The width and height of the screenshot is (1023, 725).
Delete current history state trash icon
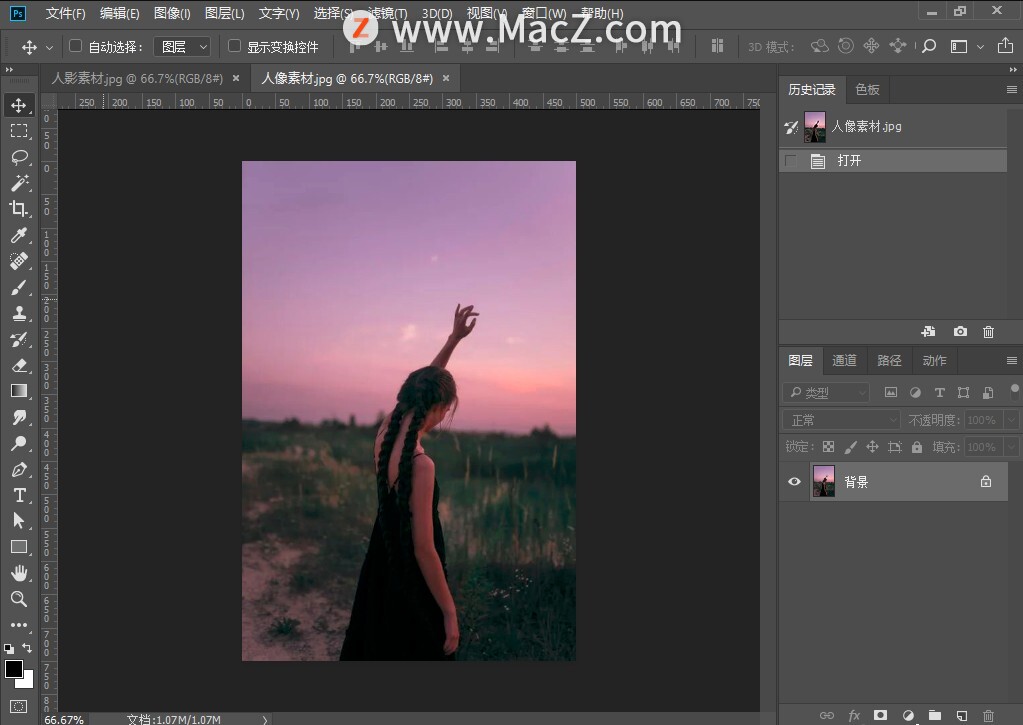[988, 332]
